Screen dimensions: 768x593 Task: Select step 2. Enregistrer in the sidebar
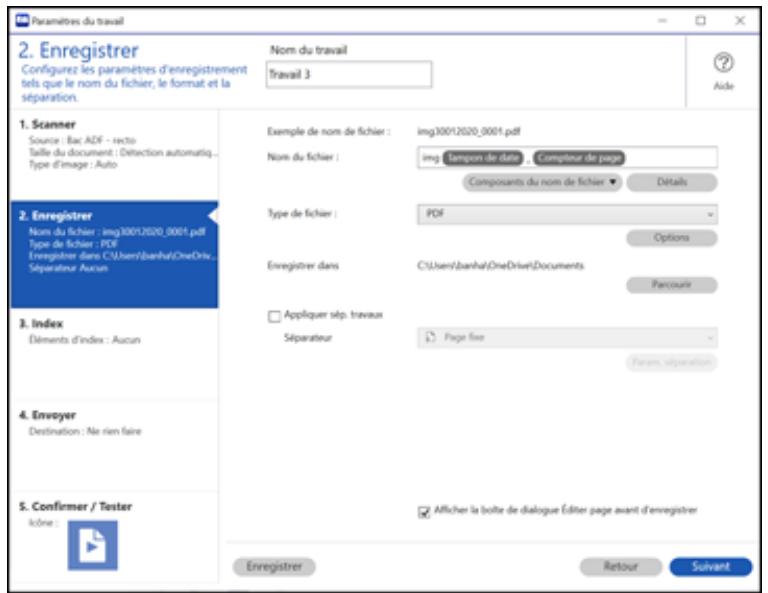[x=115, y=254]
